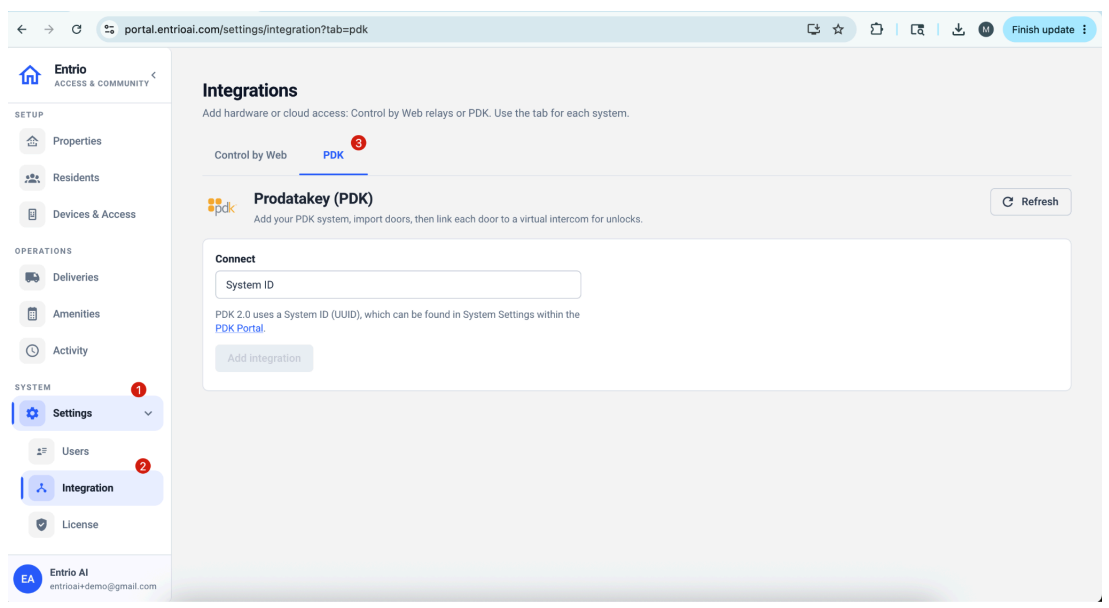Viewport: 1109px width, 608px height.
Task: Open the browser three-dot menu
Action: tap(1085, 30)
